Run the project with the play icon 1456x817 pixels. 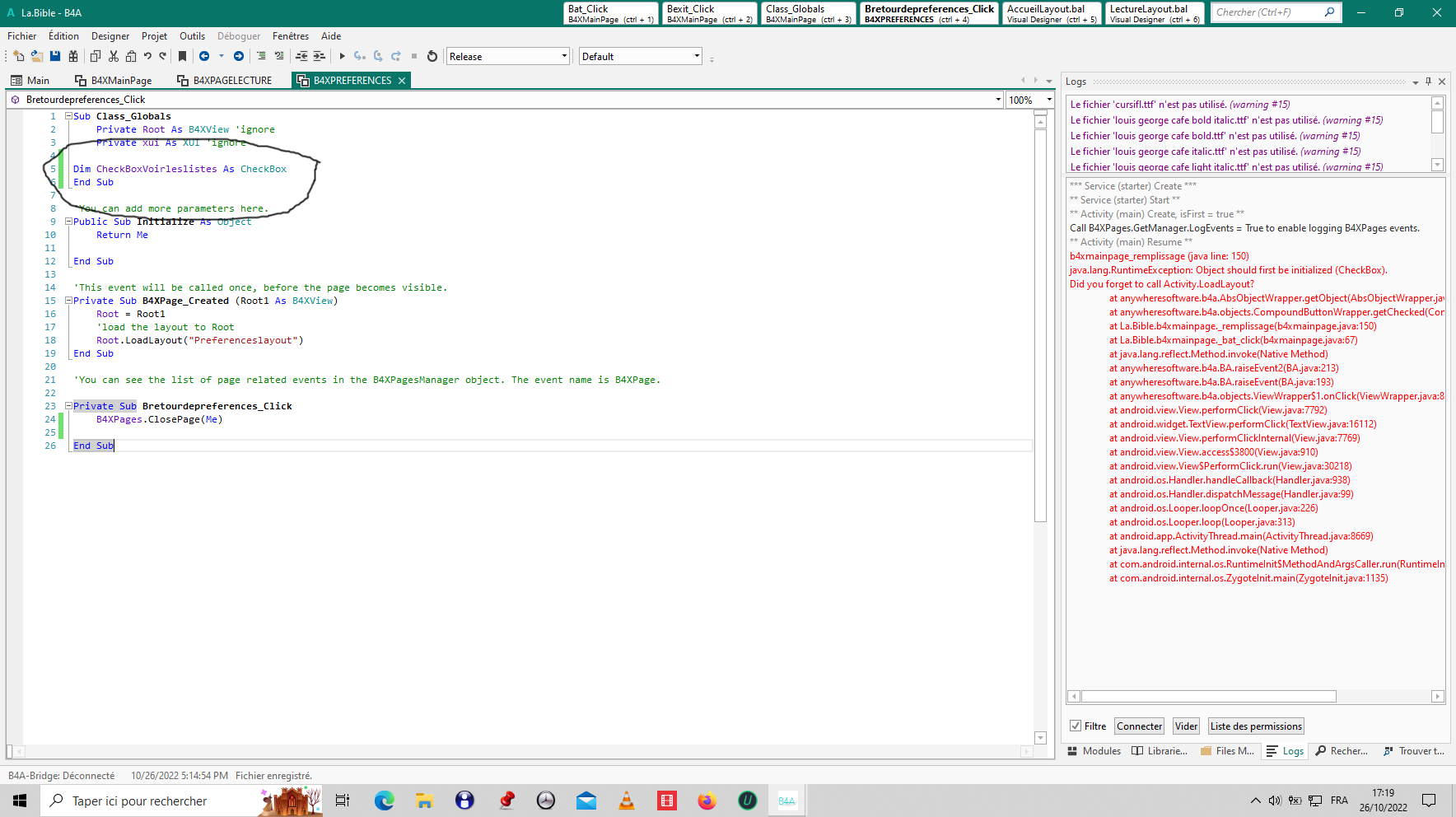(x=342, y=56)
